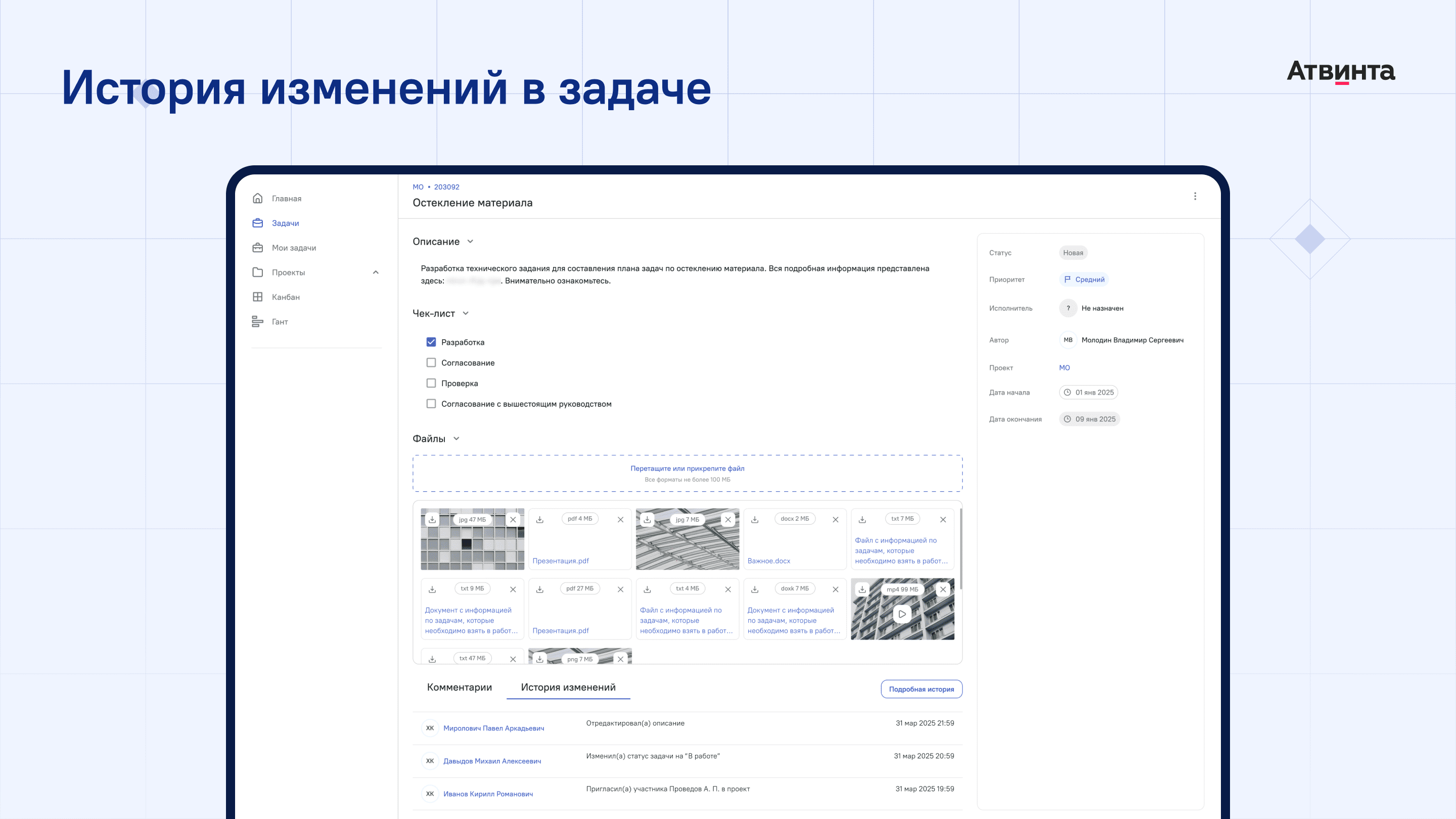
Task: Play the mp4 99 МБ video
Action: point(902,614)
